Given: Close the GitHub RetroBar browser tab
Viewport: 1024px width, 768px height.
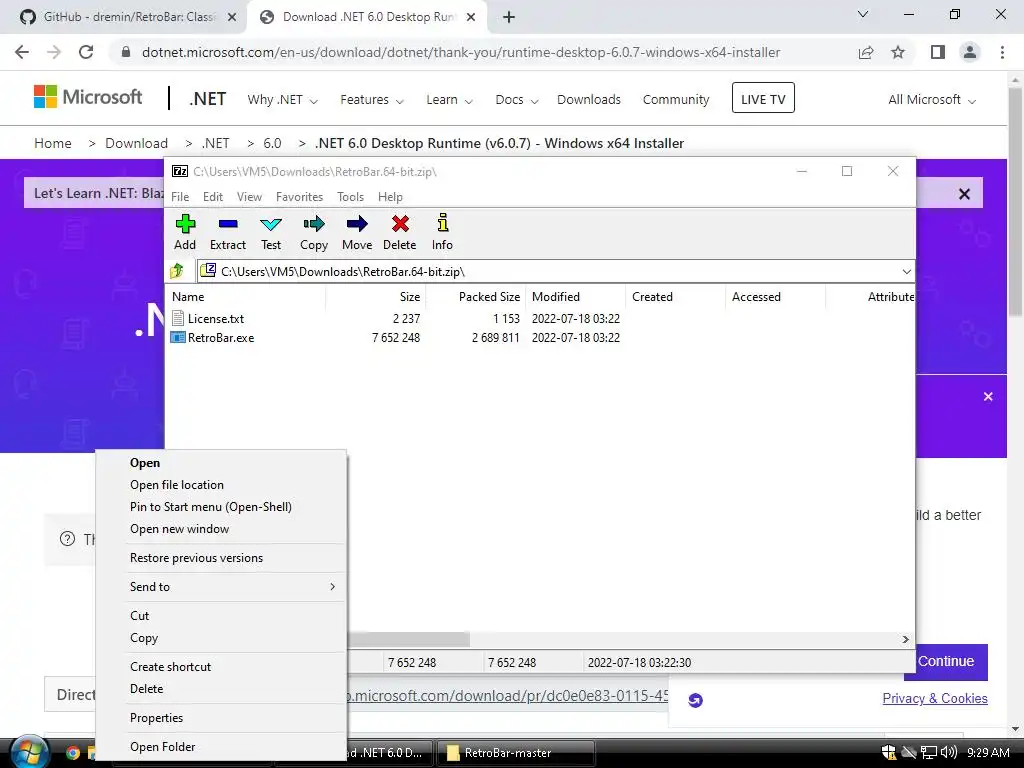Looking at the screenshot, I should pos(232,17).
